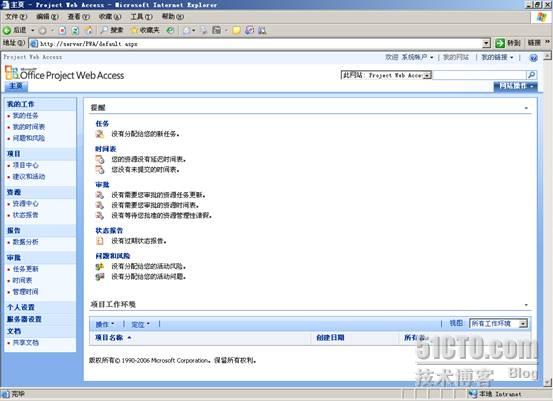The height and width of the screenshot is (401, 553).
Task: Open the 数据分析 sidebar link
Action: point(25,242)
